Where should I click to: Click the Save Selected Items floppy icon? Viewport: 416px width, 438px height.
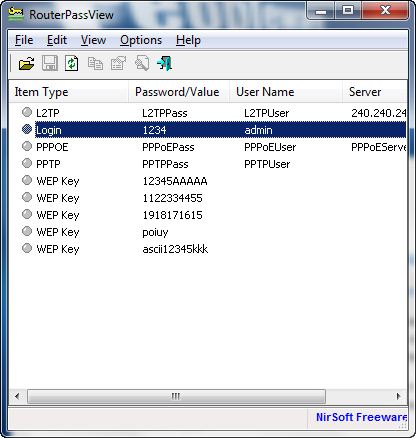click(x=50, y=63)
